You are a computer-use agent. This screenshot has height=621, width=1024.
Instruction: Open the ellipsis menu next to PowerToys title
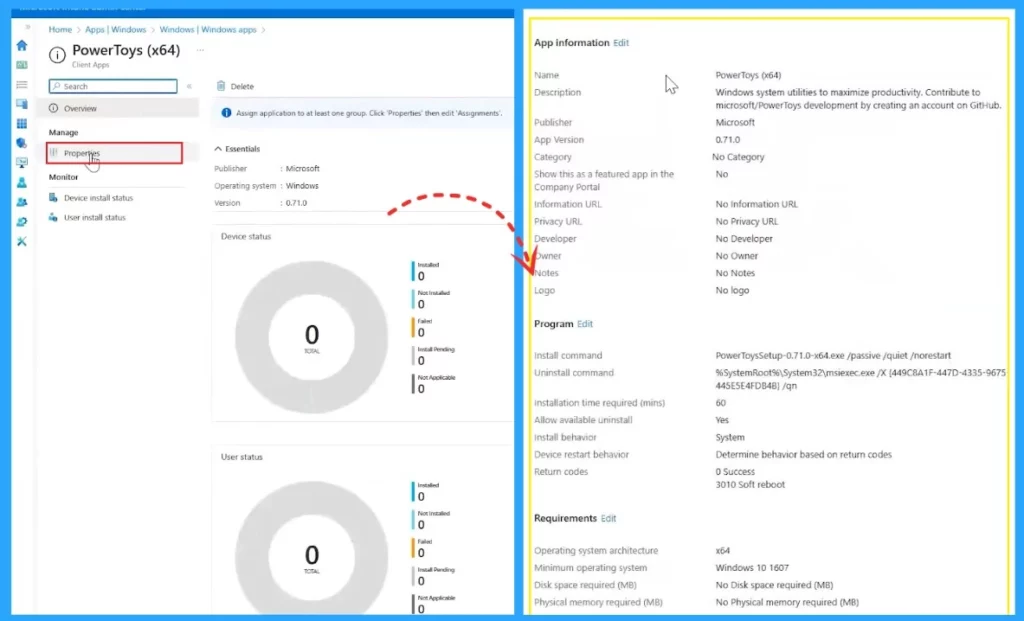(200, 50)
